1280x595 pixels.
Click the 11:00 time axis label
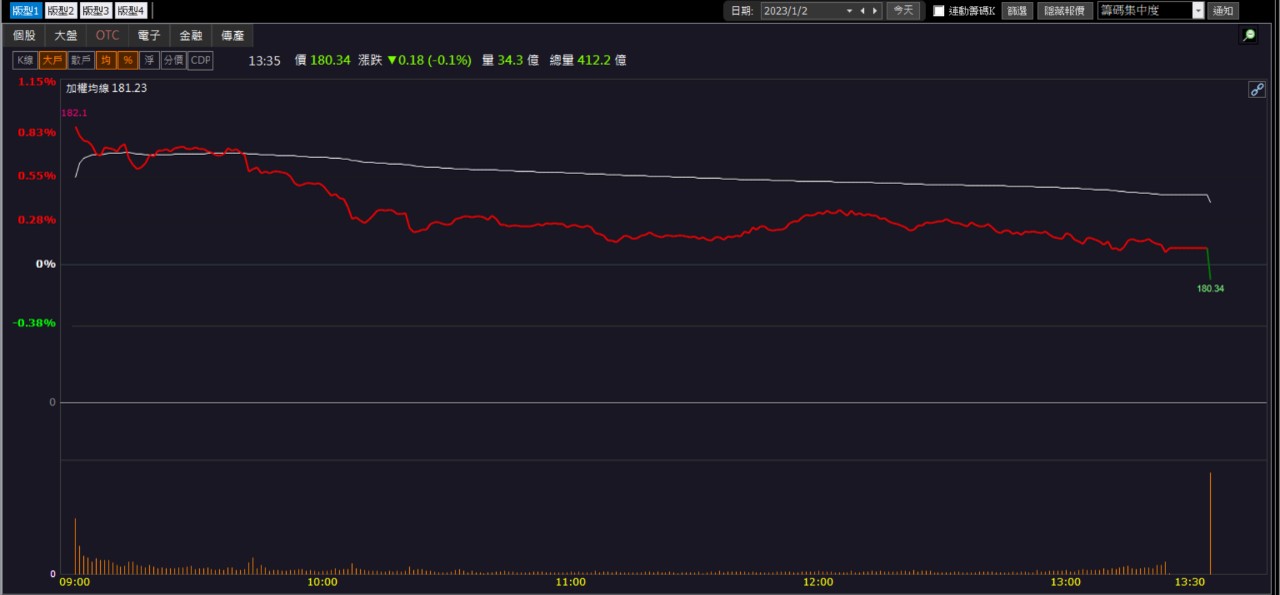tap(570, 582)
